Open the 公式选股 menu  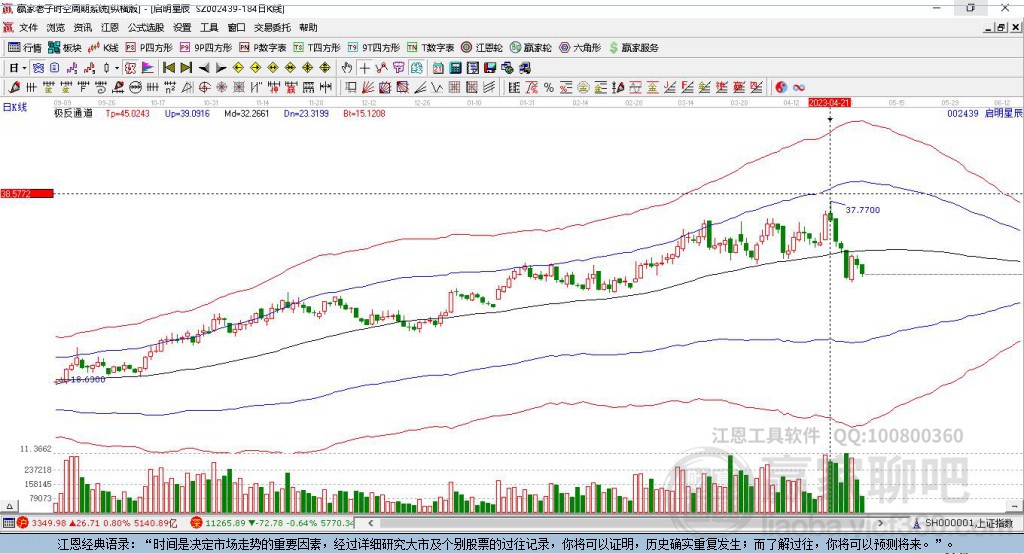click(x=146, y=27)
